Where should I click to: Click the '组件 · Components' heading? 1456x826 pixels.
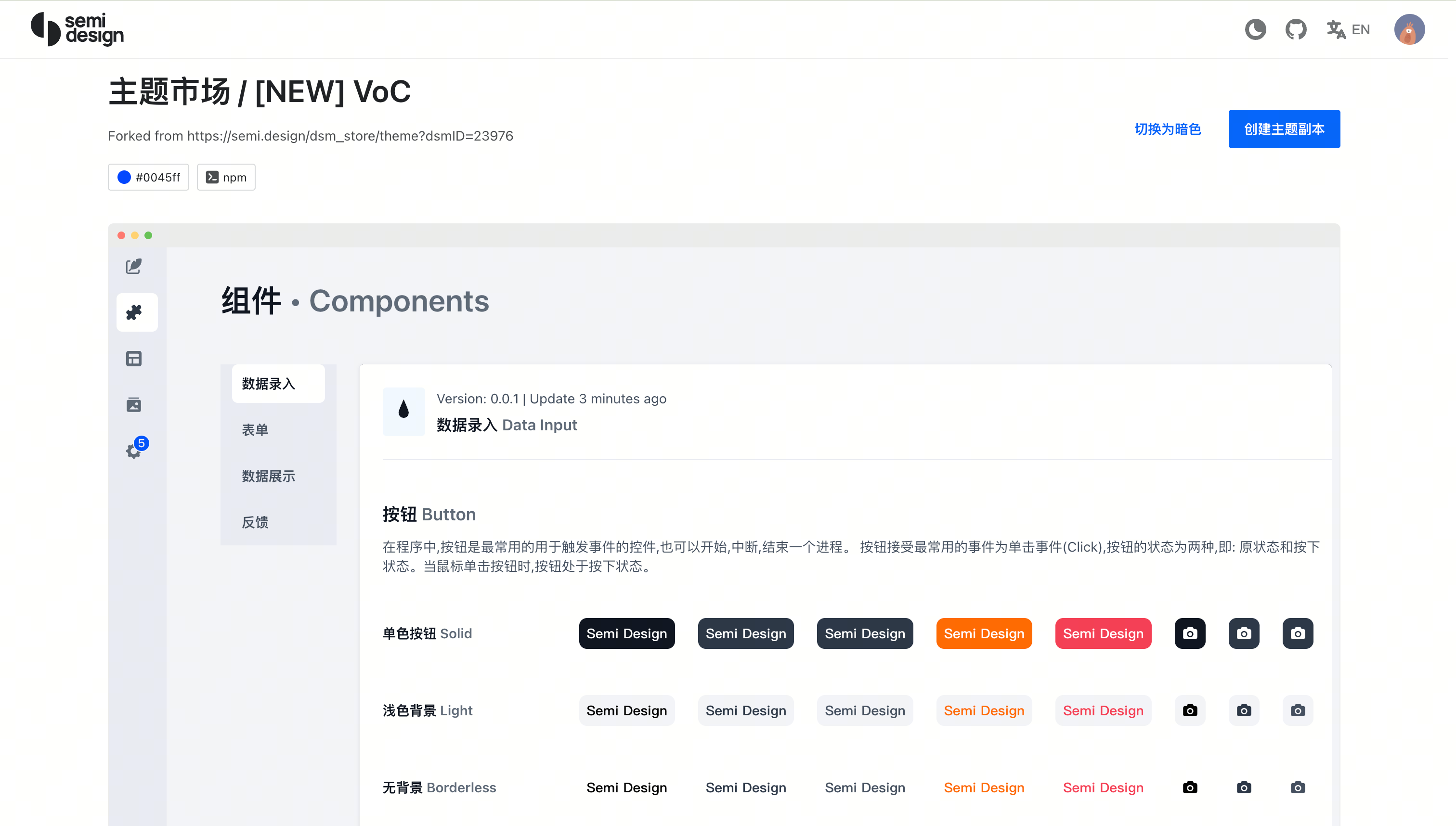tap(355, 301)
